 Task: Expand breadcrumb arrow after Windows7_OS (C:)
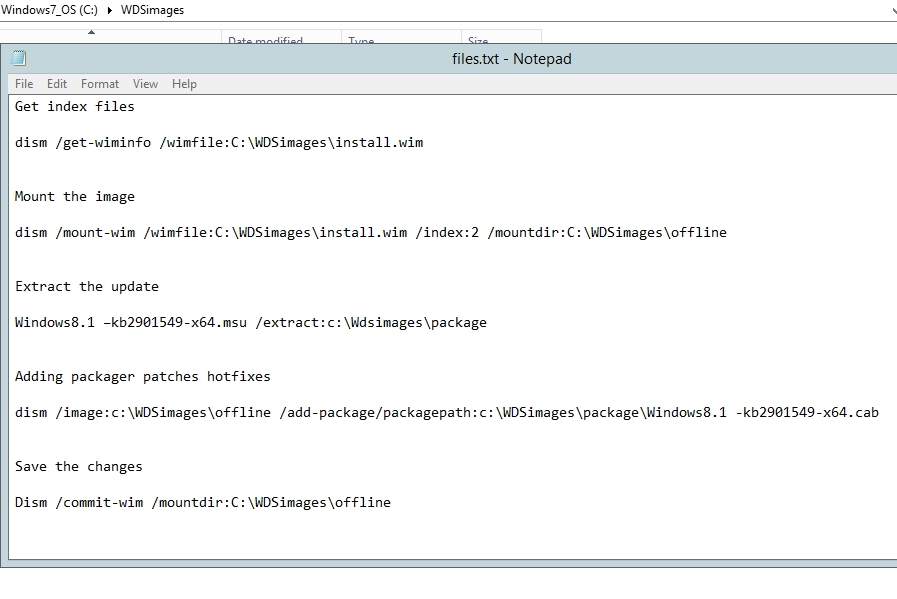109,10
